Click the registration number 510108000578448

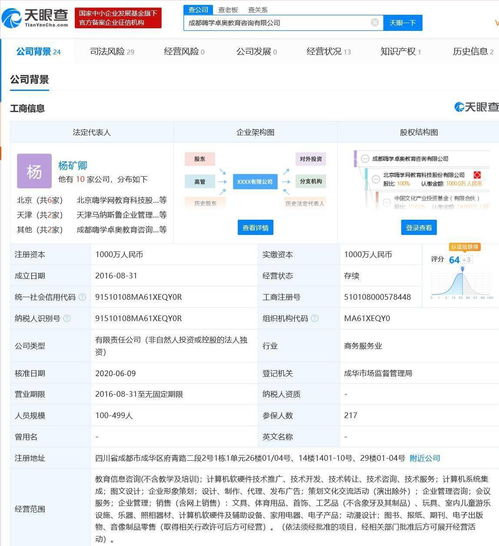pyautogui.click(x=377, y=297)
